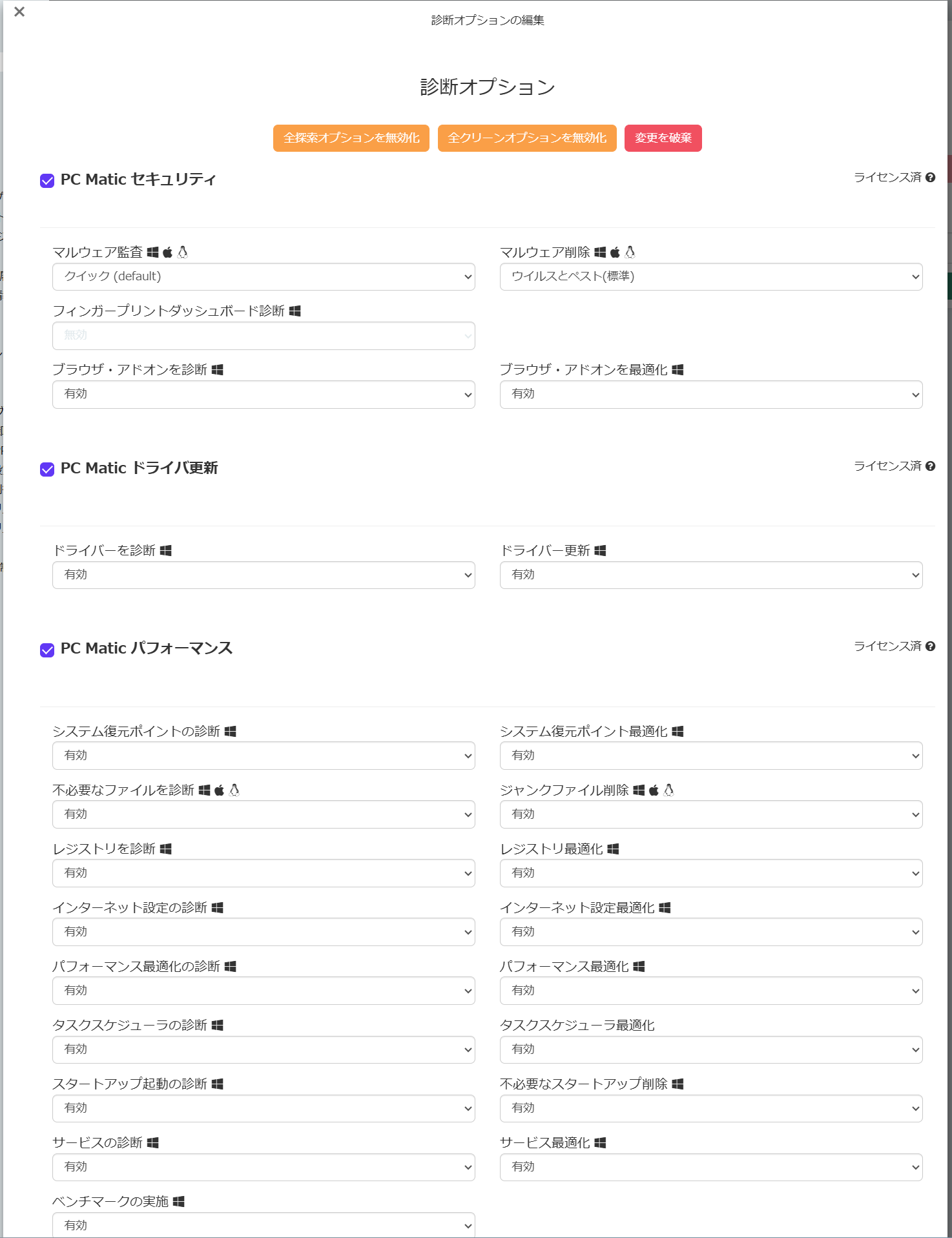
Task: Click Linux penguin icon next to 不必要なファイルを診断
Action: (234, 790)
